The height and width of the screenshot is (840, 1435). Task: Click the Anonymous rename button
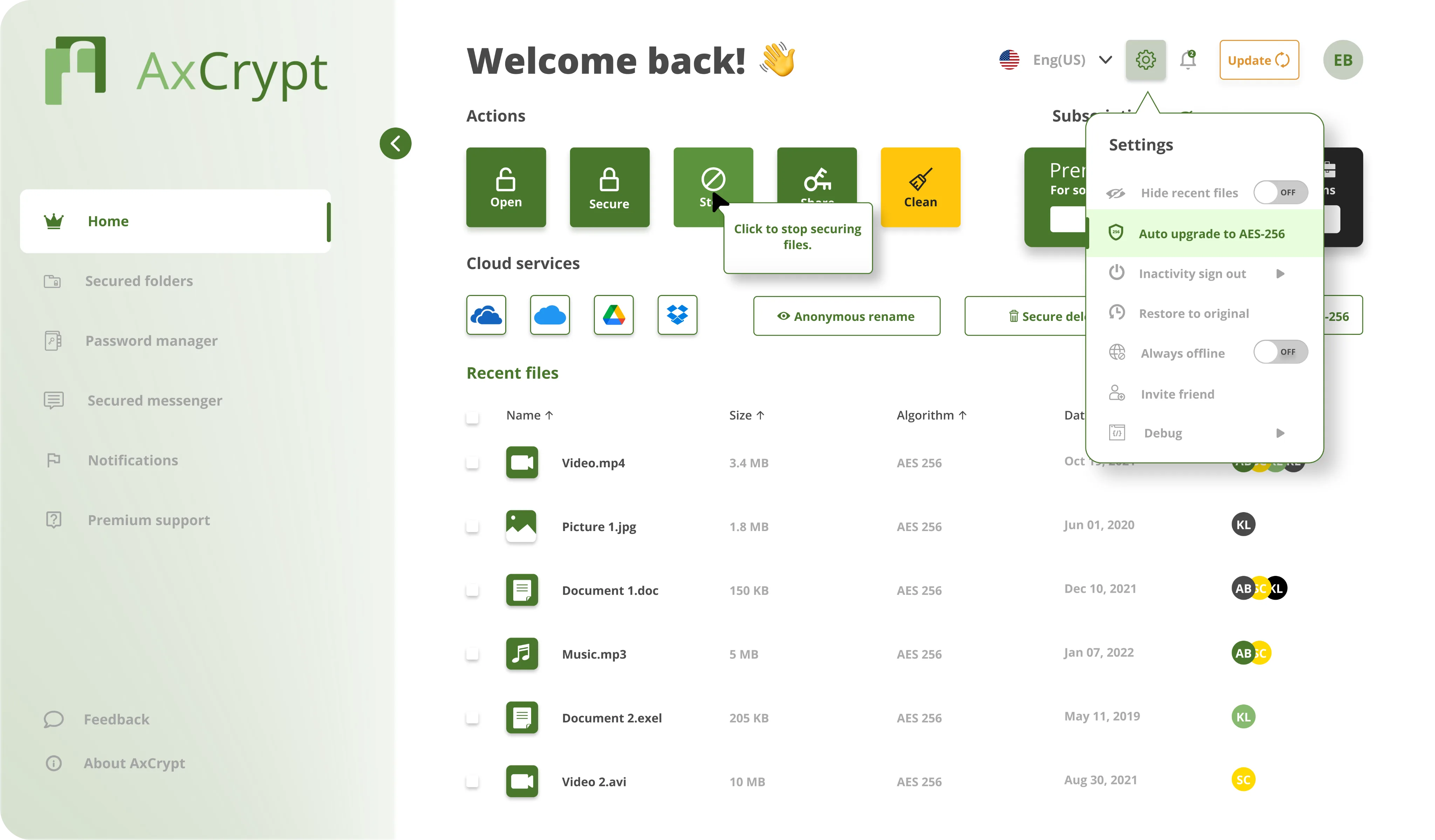coord(846,316)
